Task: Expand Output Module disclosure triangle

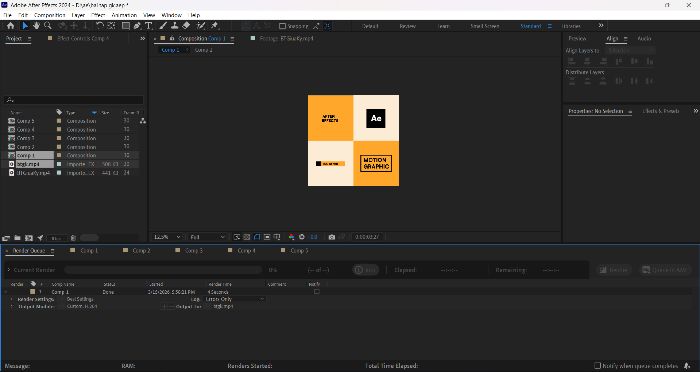Action: [12, 307]
